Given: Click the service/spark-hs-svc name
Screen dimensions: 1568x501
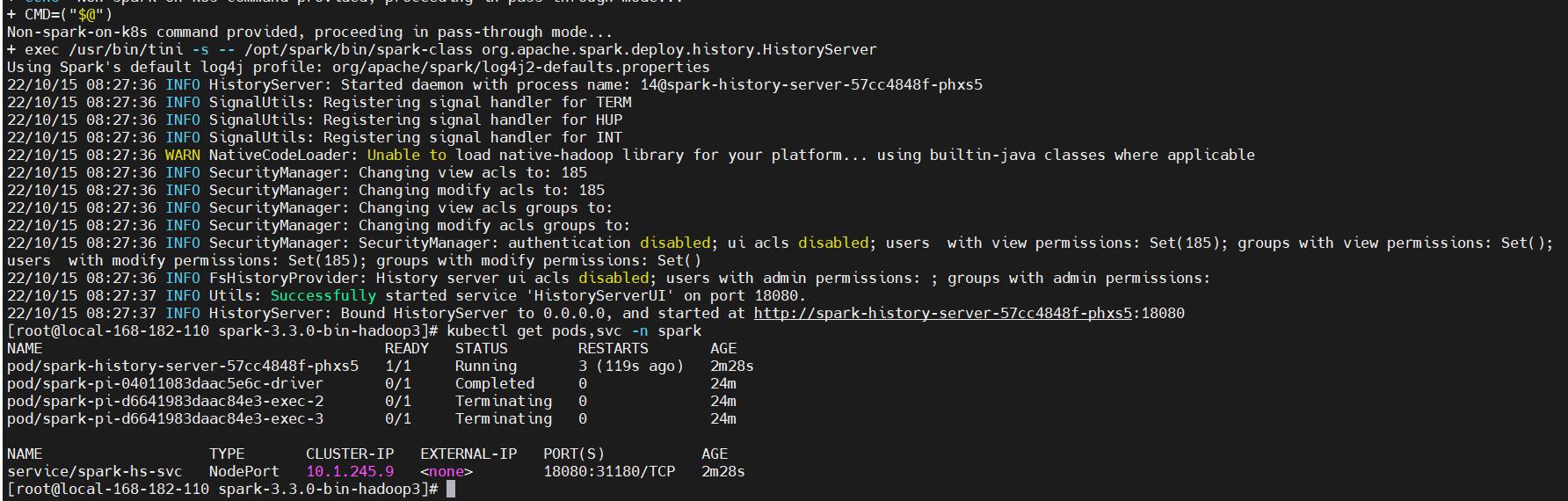Looking at the screenshot, I should pos(95,471).
